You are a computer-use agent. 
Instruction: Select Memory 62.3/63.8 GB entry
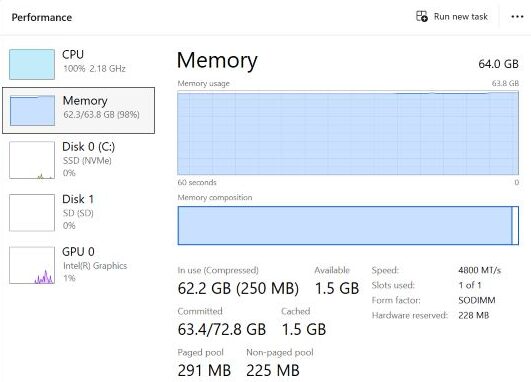tap(79, 110)
